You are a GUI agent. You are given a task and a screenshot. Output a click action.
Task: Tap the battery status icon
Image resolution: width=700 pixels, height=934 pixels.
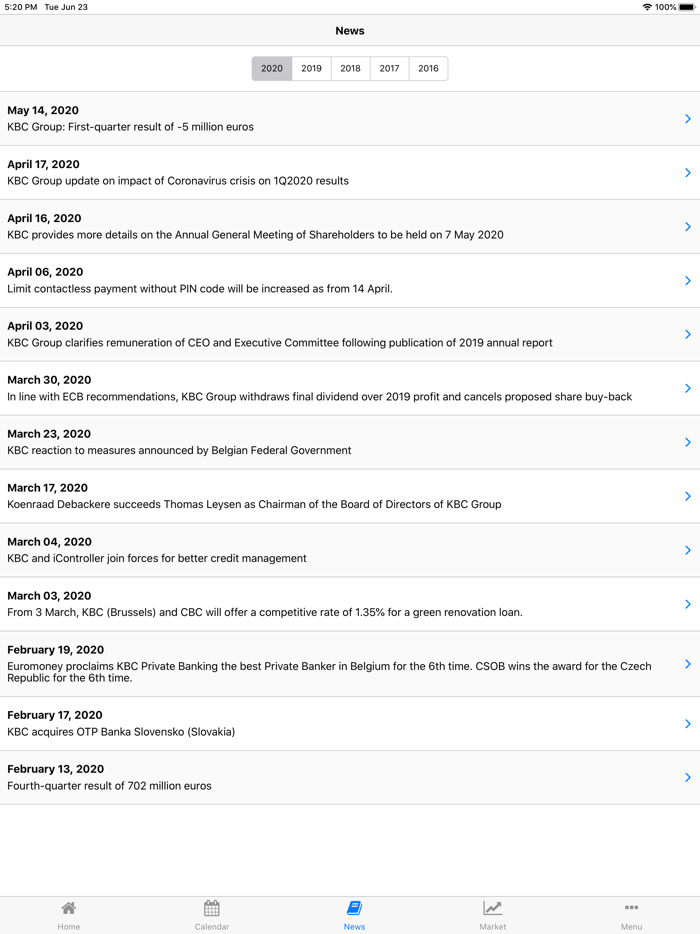[686, 7]
